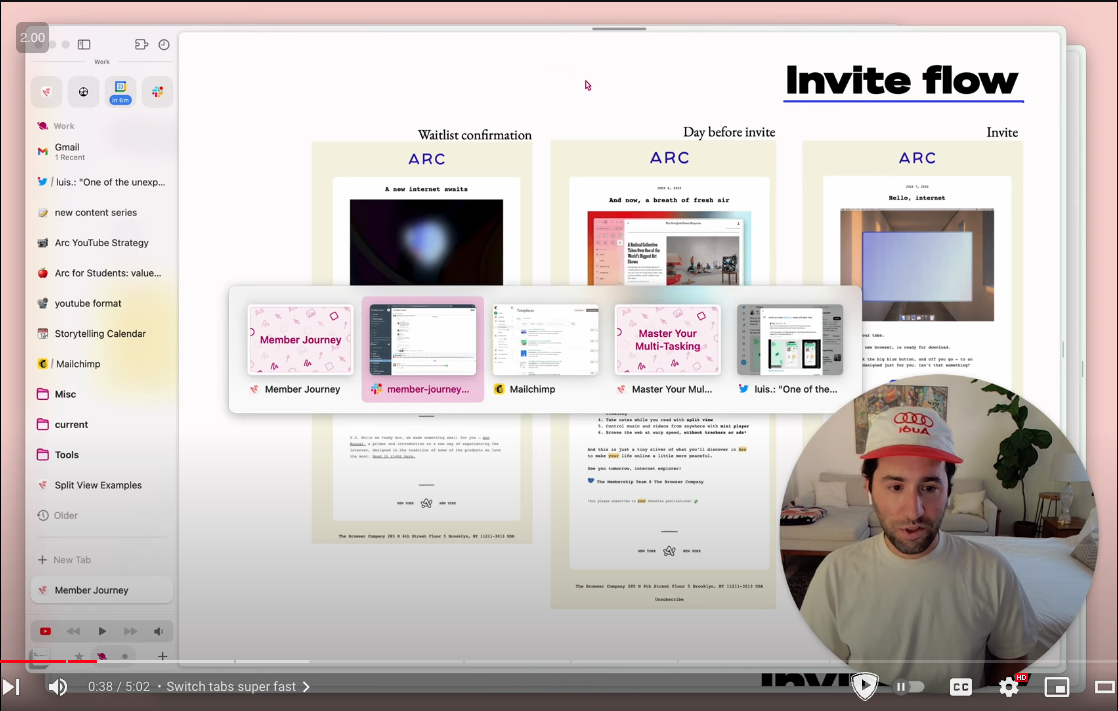The image size is (1118, 711).
Task: Open the history clock icon
Action: point(164,44)
